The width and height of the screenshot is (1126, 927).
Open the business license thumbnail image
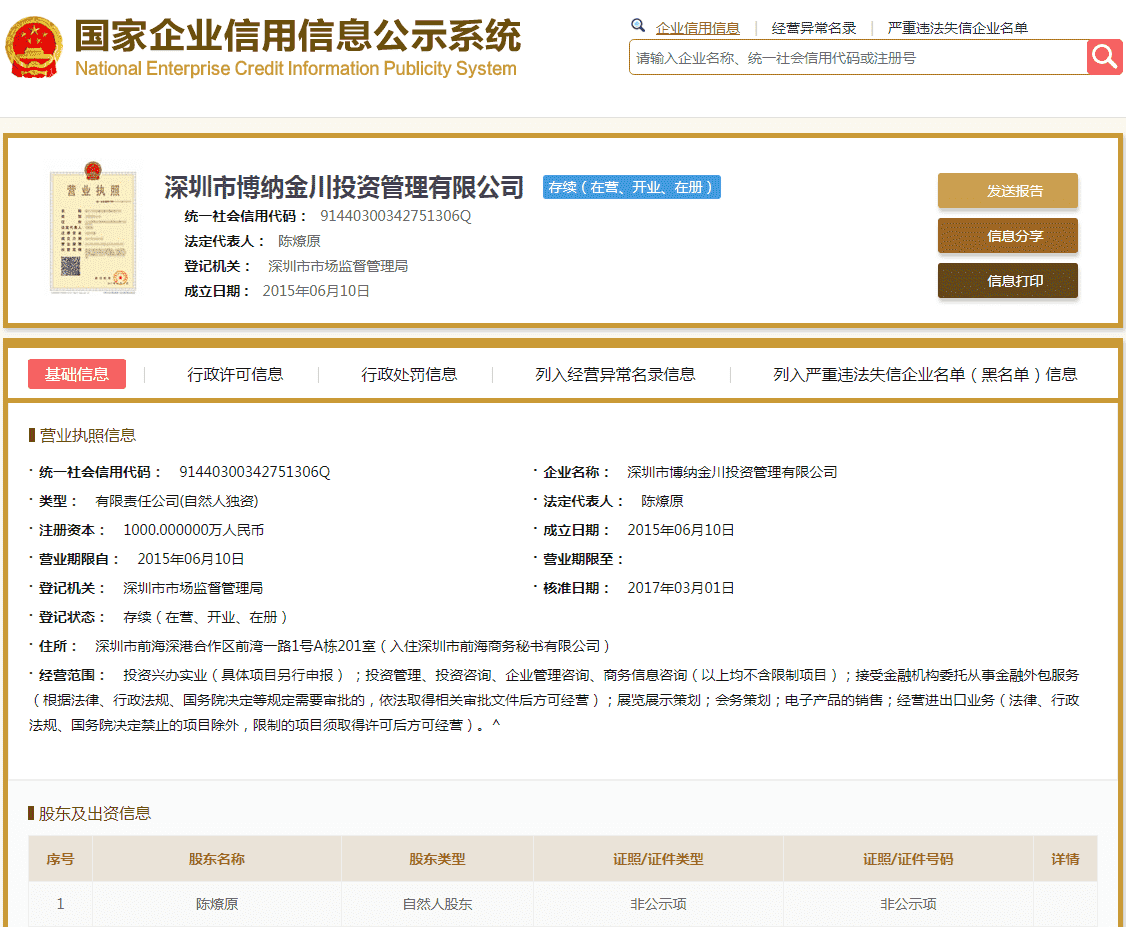point(93,228)
